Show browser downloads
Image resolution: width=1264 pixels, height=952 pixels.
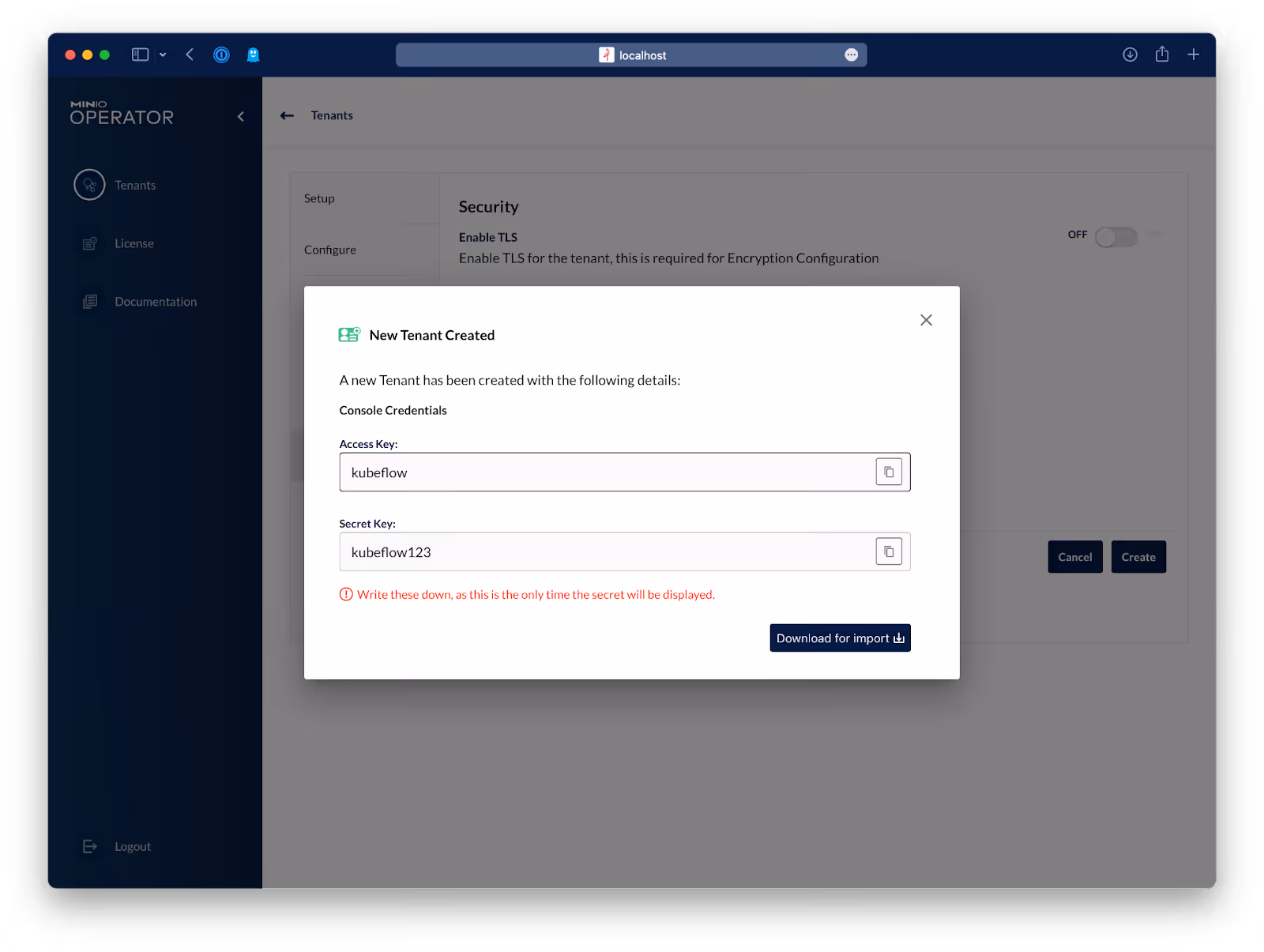[1130, 55]
